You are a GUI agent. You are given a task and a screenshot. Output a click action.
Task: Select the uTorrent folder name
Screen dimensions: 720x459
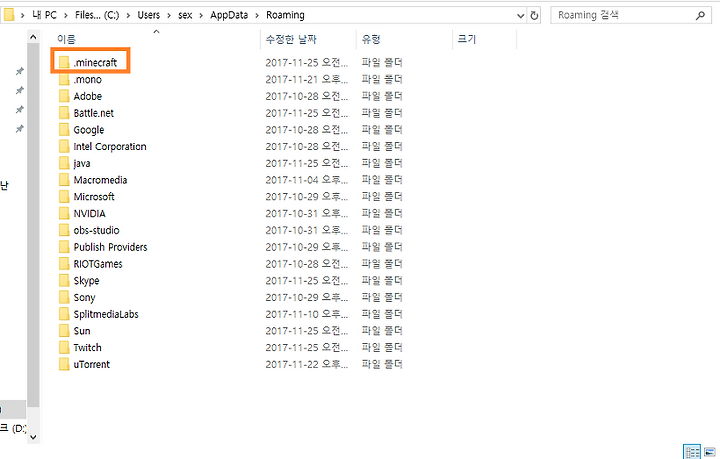[x=92, y=364]
